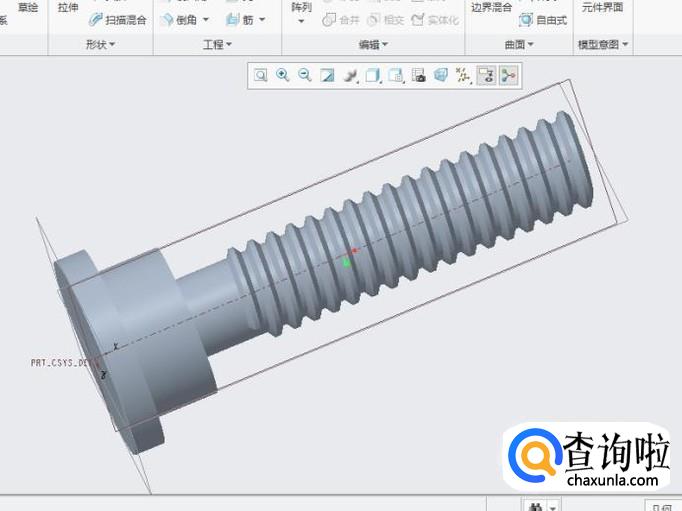
Task: Click the Zoom In magnifier icon
Action: tap(283, 76)
